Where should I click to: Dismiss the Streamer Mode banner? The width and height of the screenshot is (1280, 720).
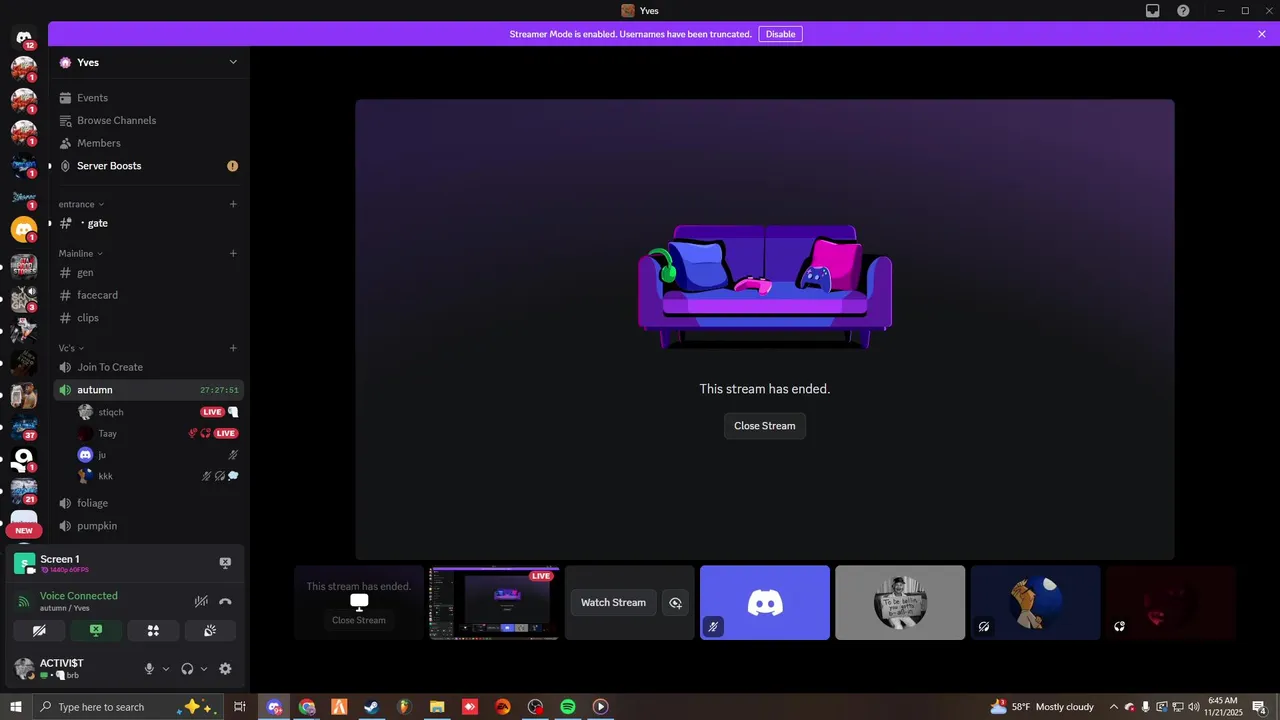(1262, 34)
